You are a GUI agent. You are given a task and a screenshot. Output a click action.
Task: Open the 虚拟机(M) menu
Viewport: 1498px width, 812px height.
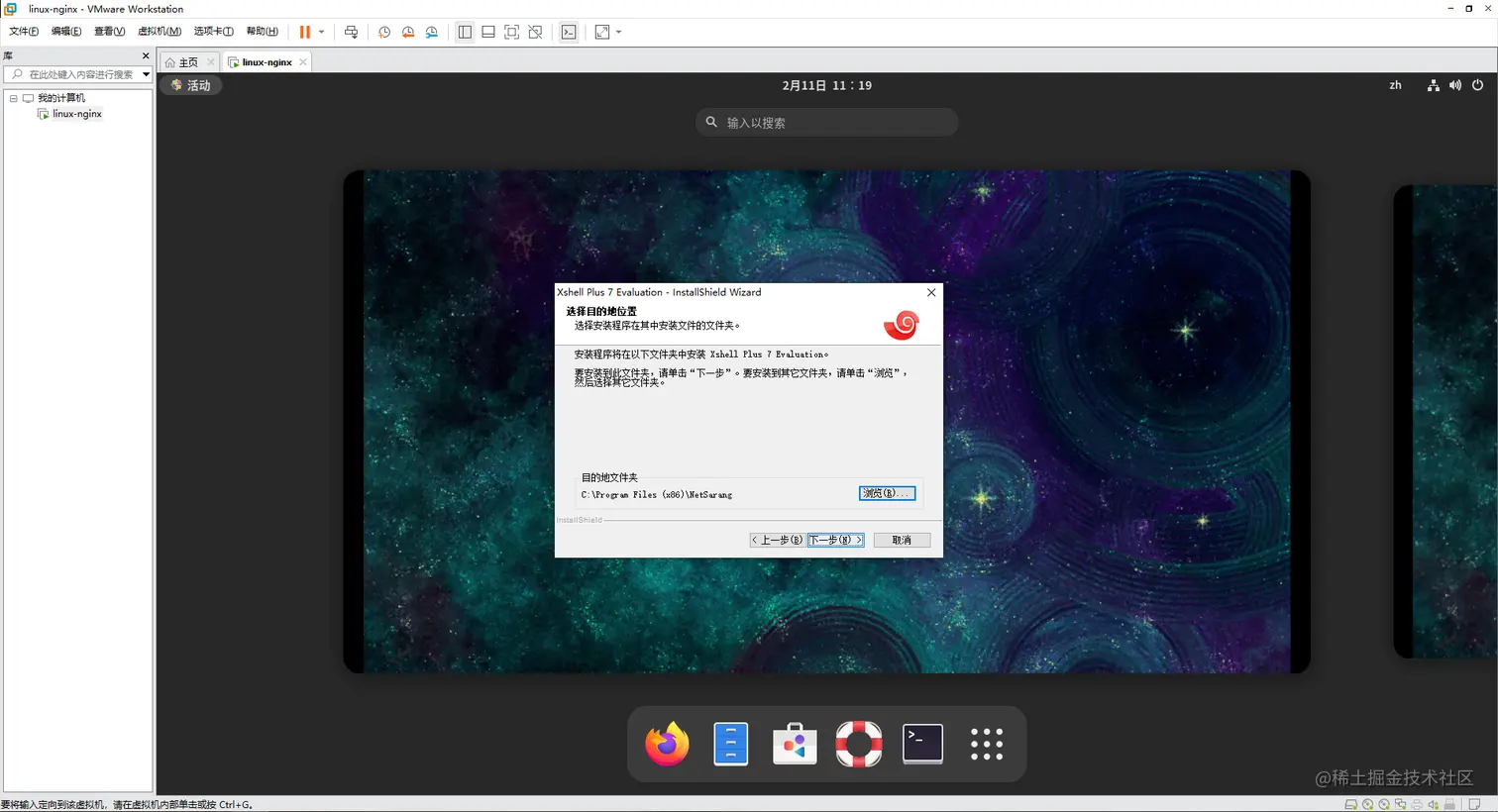point(160,32)
